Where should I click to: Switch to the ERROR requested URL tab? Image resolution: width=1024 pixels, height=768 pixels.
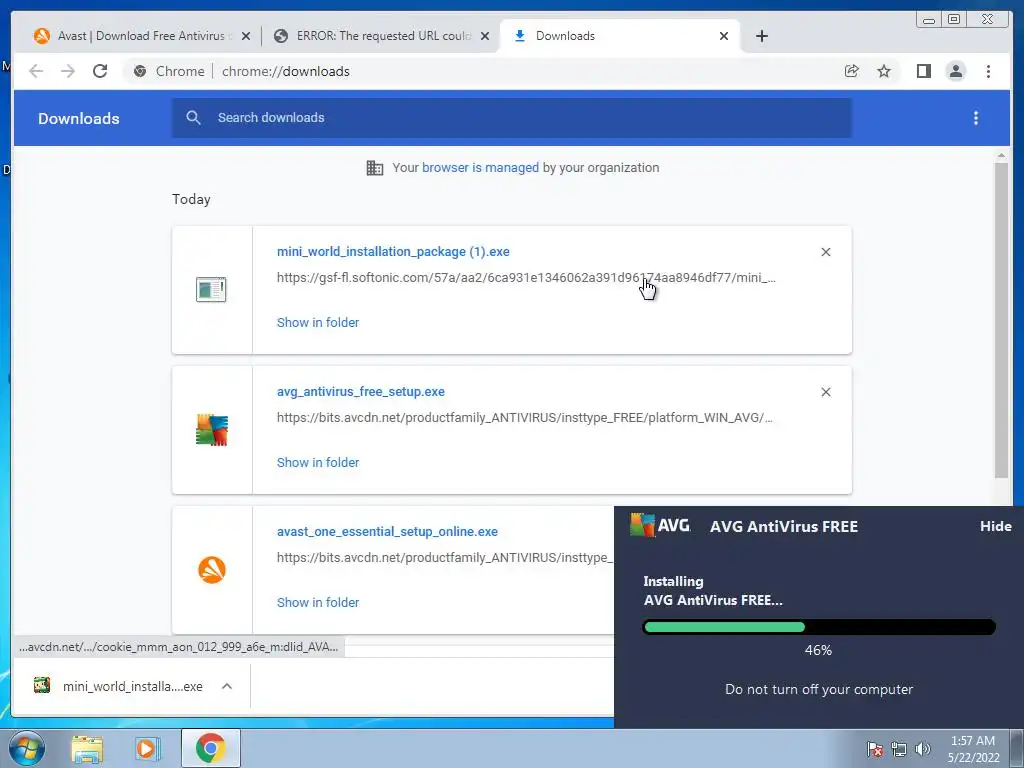[382, 36]
